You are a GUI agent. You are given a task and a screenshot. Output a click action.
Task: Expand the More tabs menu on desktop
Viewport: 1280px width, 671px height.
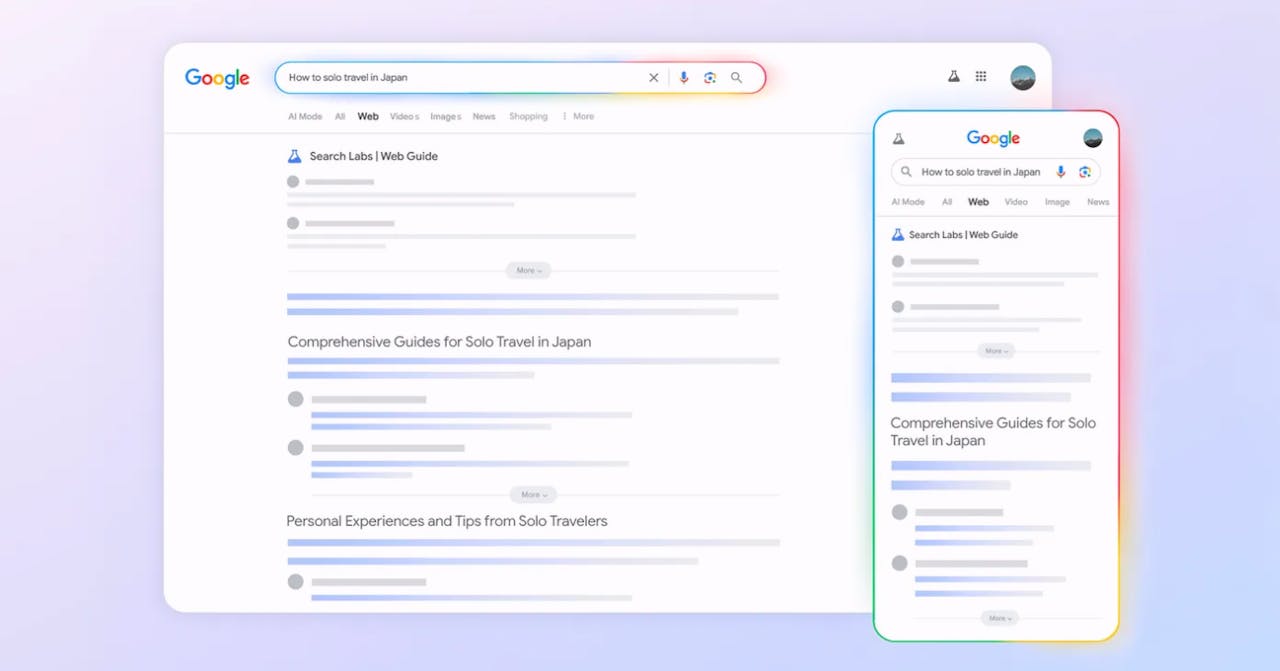(x=578, y=117)
